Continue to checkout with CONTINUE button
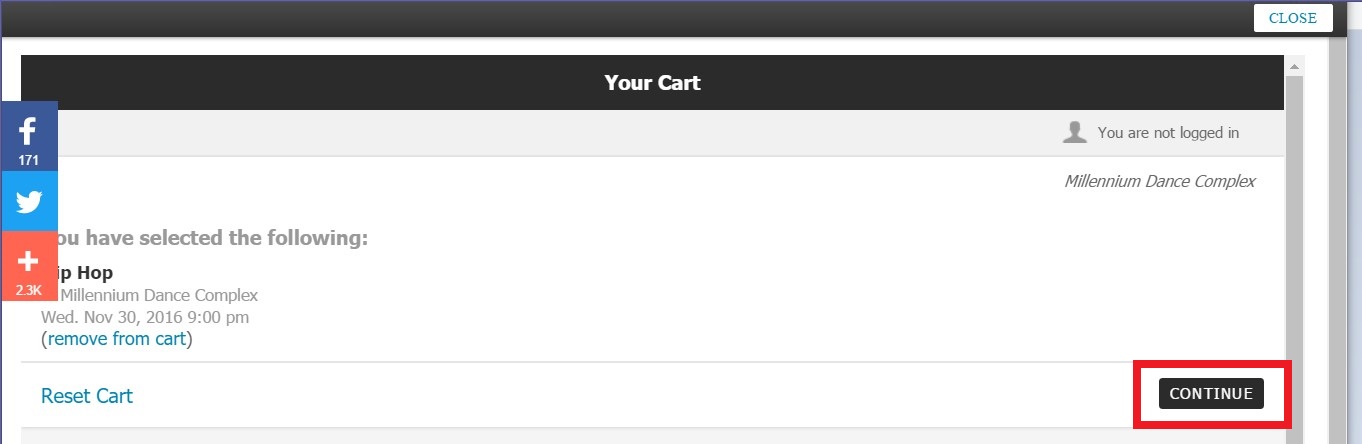The height and width of the screenshot is (444, 1362). (x=1211, y=394)
